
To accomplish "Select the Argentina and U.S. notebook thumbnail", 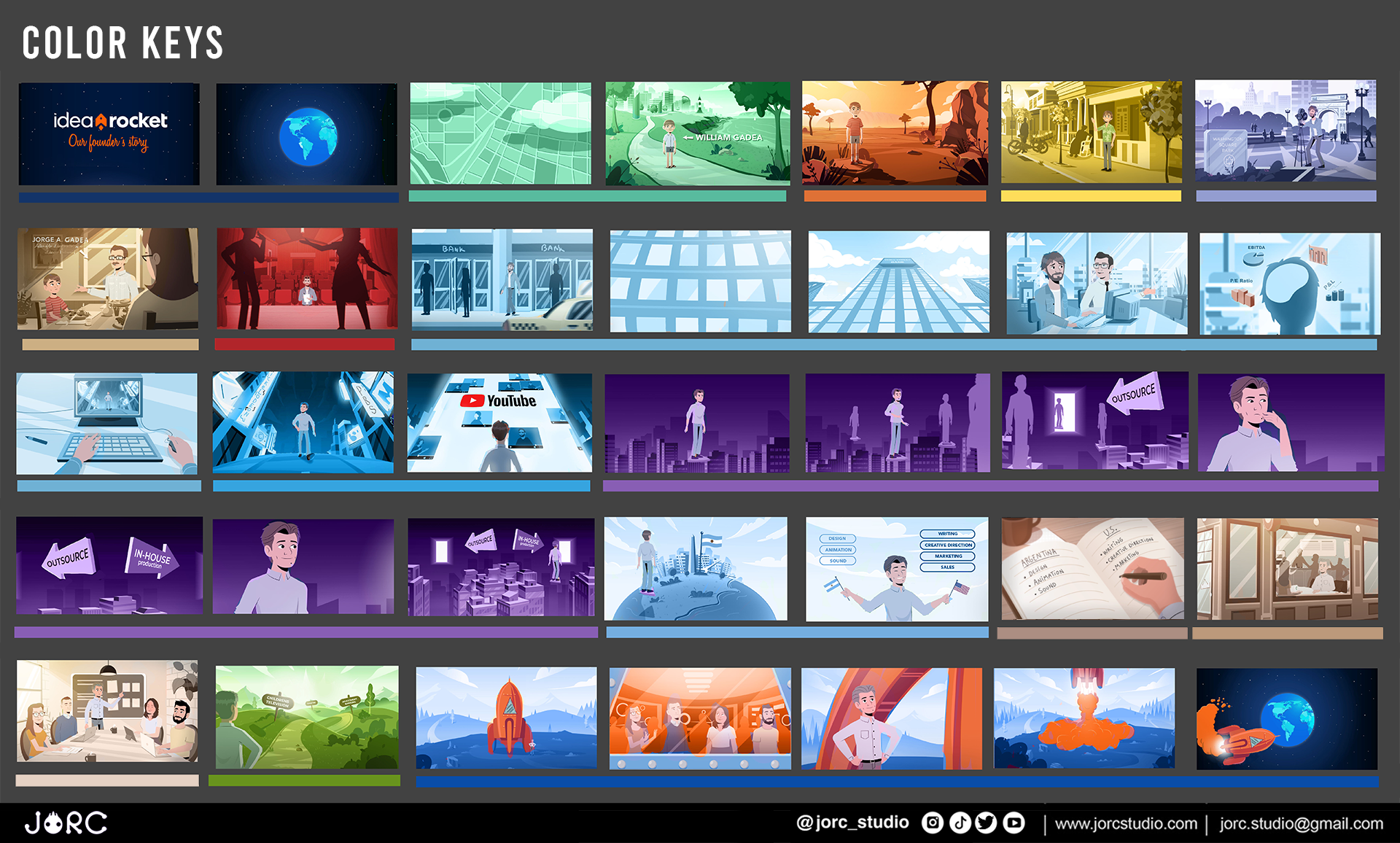I will [x=1092, y=569].
